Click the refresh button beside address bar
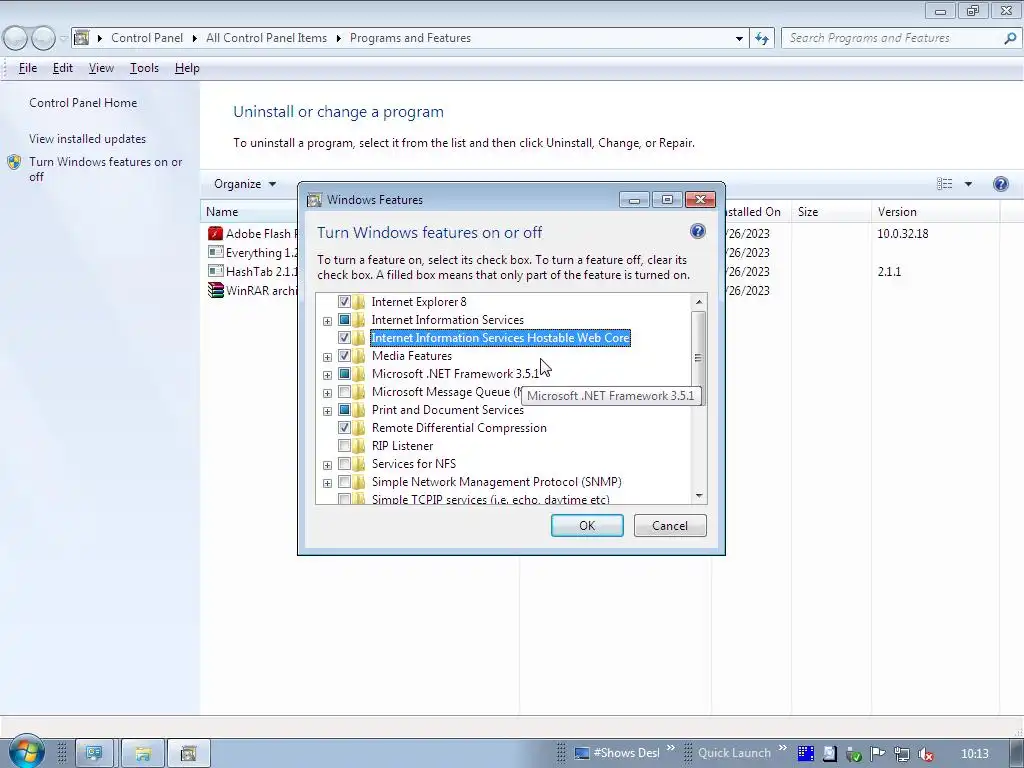The width and height of the screenshot is (1024, 768). tap(761, 39)
